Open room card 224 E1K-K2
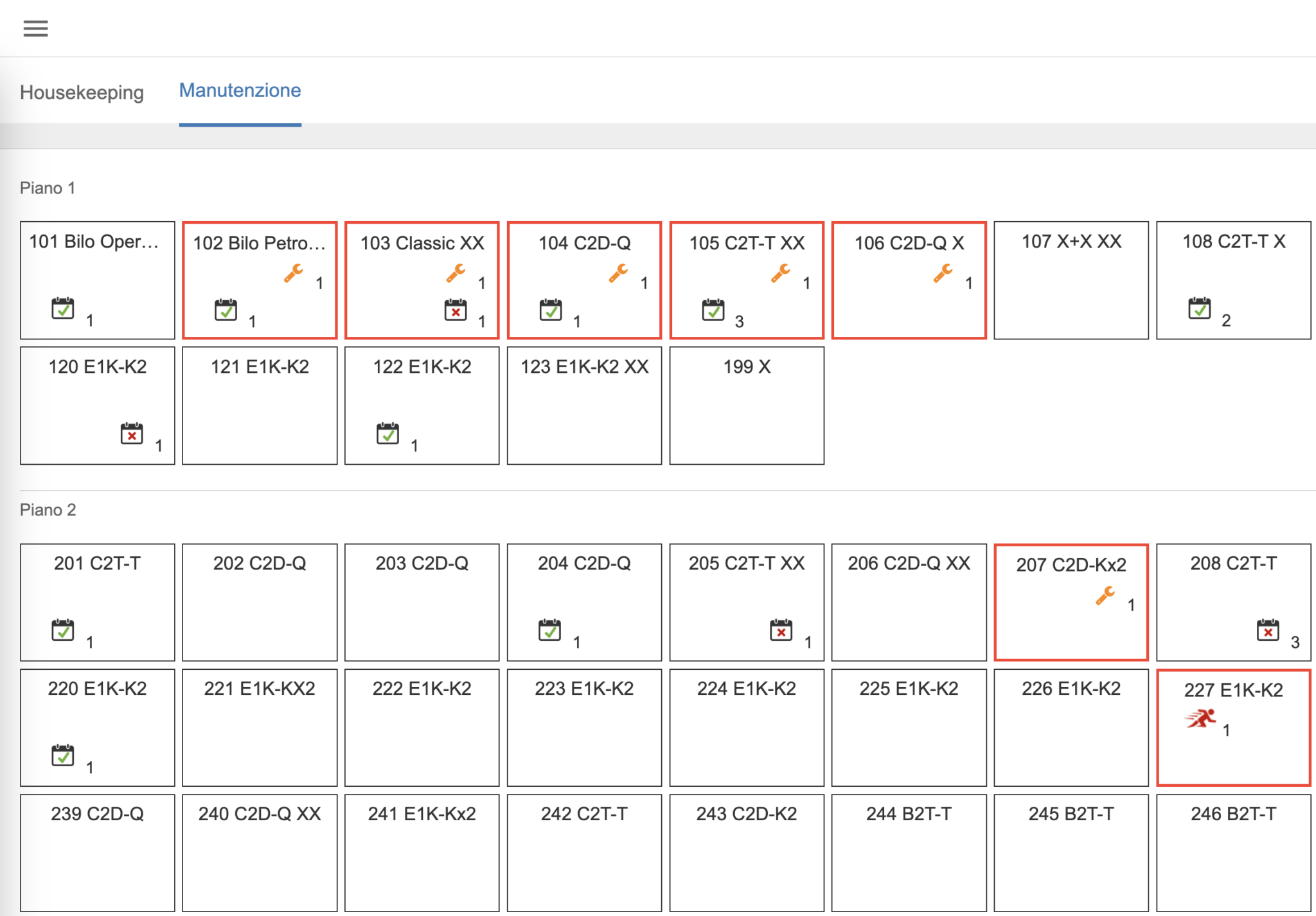This screenshot has width=1316, height=916. [747, 728]
